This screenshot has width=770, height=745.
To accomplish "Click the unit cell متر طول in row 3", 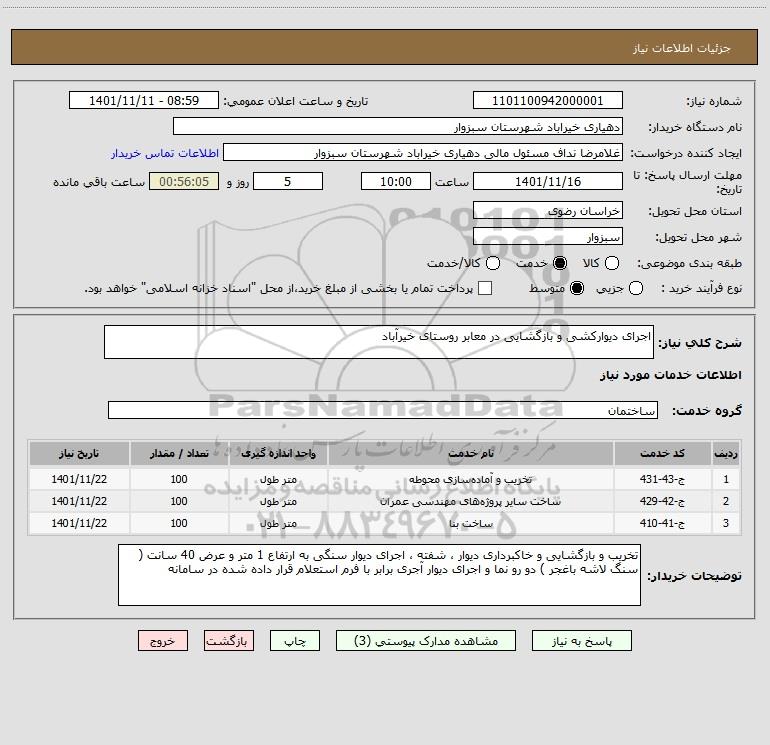I will pos(278,524).
